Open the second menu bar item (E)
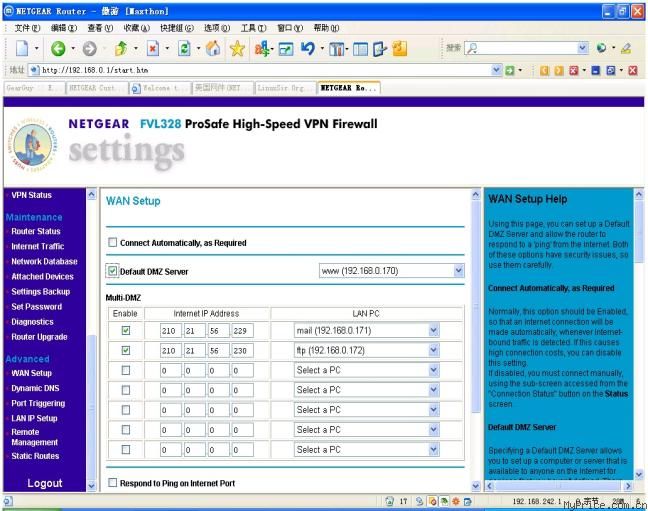 pos(64,28)
